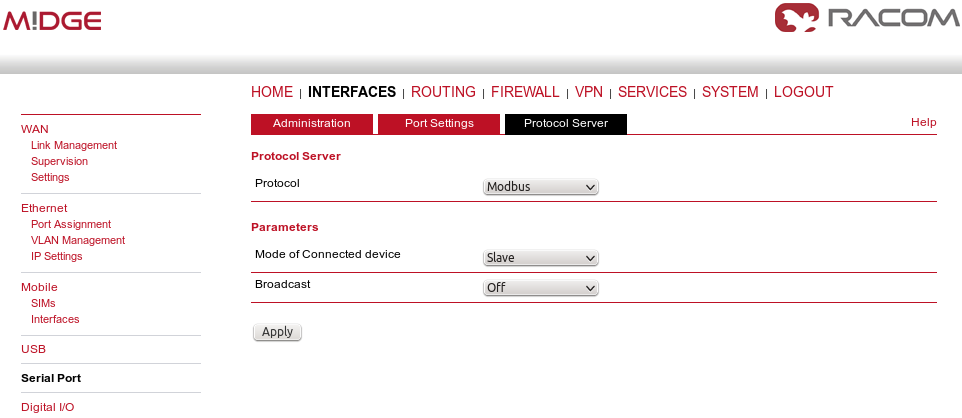962x418 pixels.
Task: Select Digital I/O in the sidebar
Action: pos(47,407)
